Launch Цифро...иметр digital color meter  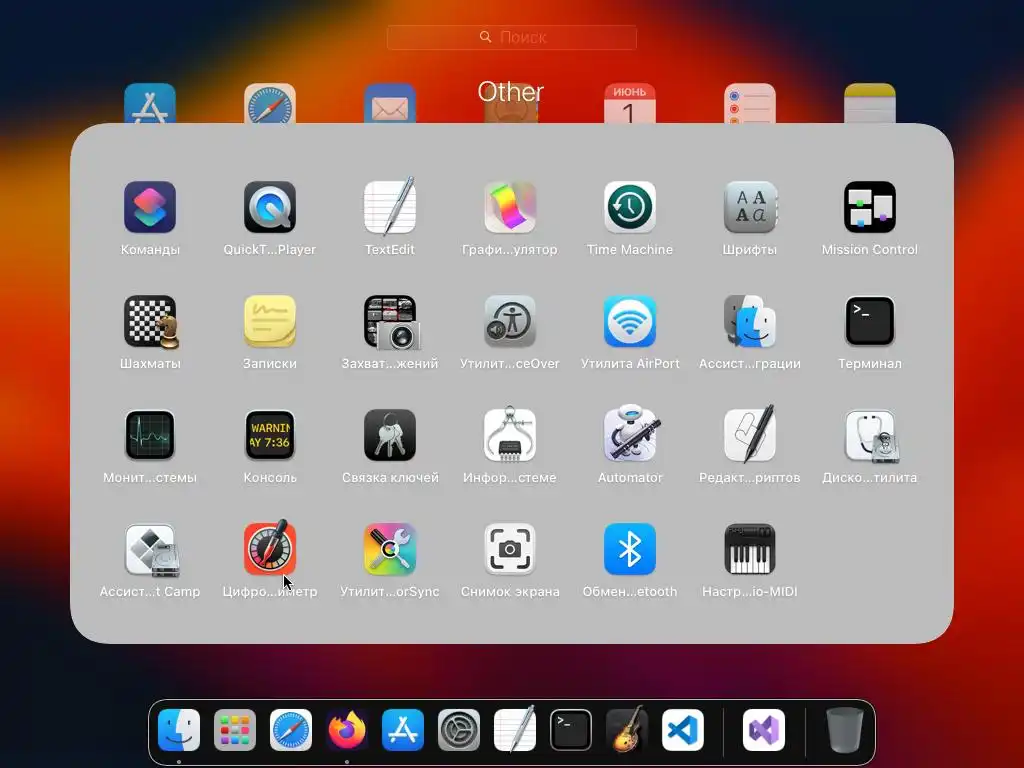coord(270,549)
